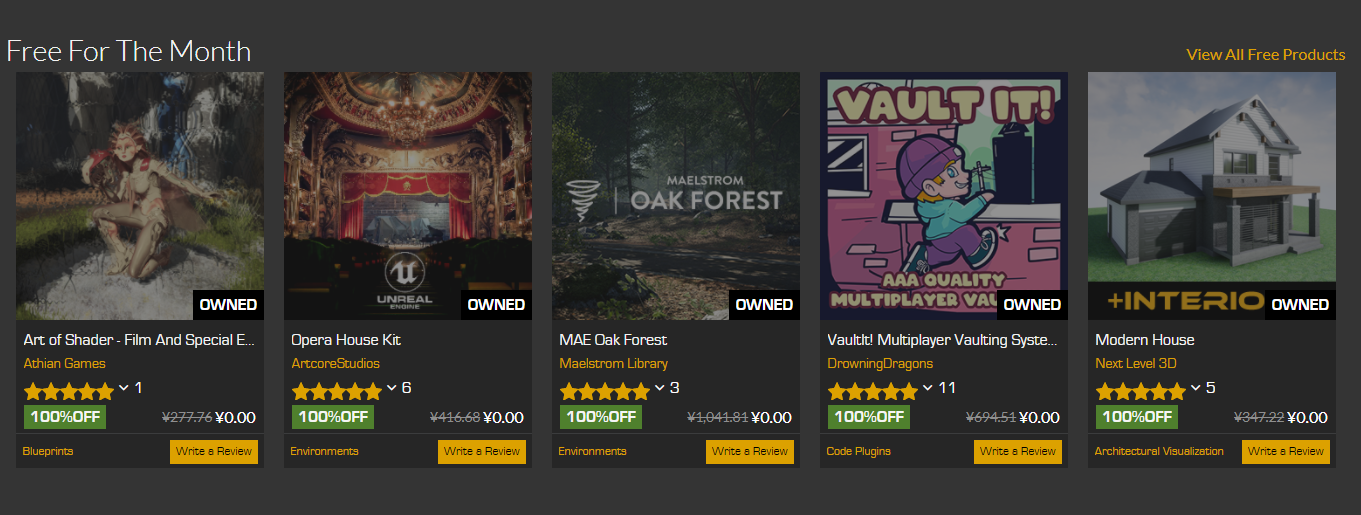This screenshot has width=1361, height=515.
Task: Open MAE Oak Forest thumbnail image
Action: pos(676,196)
